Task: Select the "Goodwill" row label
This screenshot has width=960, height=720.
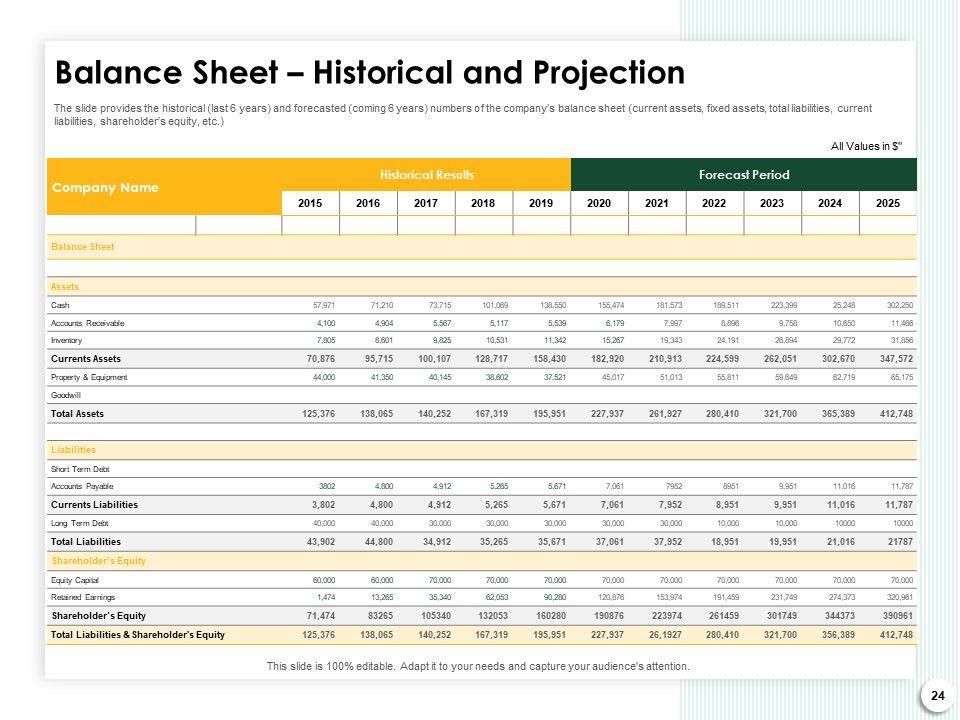Action: click(68, 395)
